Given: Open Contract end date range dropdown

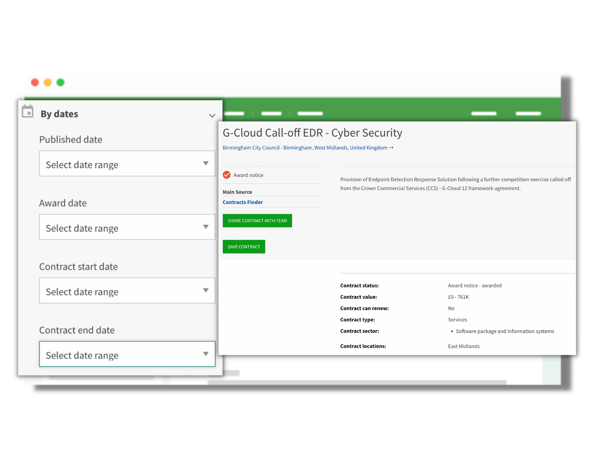Looking at the screenshot, I should click(x=127, y=354).
